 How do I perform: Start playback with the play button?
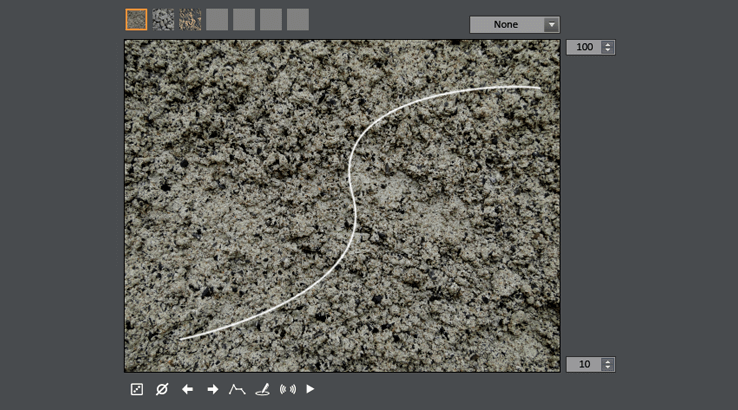click(x=310, y=389)
